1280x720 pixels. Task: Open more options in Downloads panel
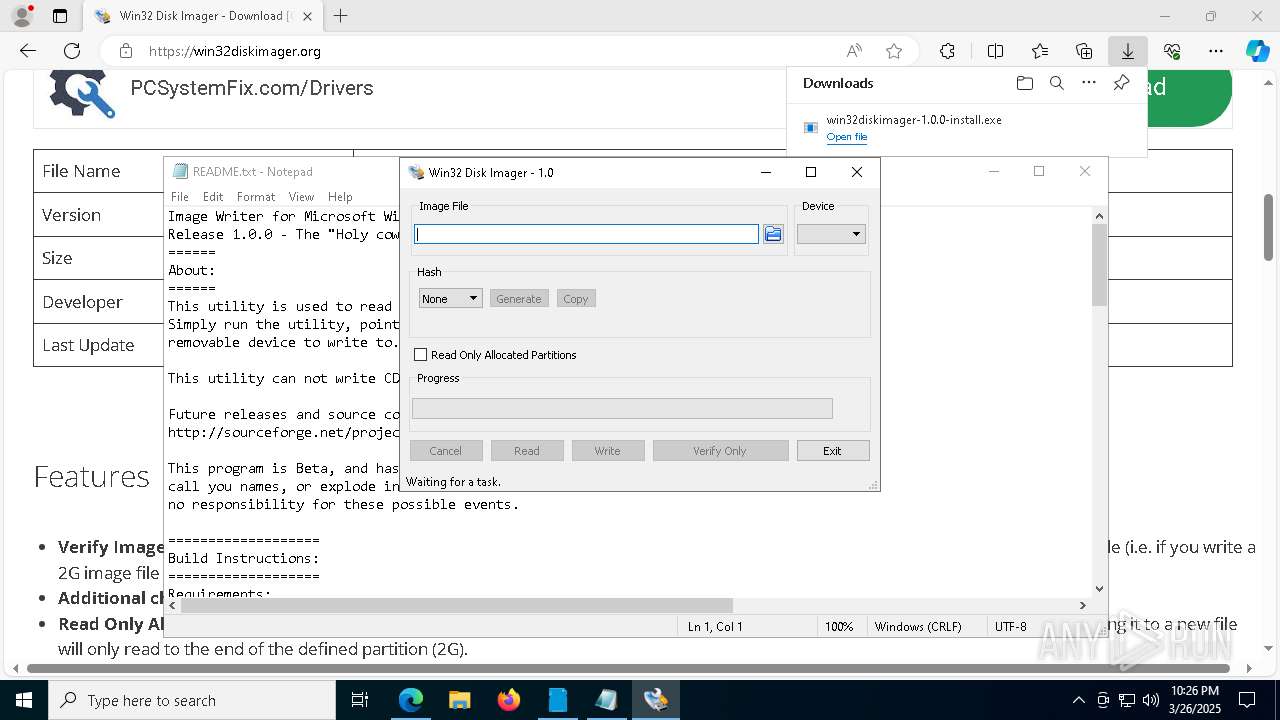[1089, 83]
